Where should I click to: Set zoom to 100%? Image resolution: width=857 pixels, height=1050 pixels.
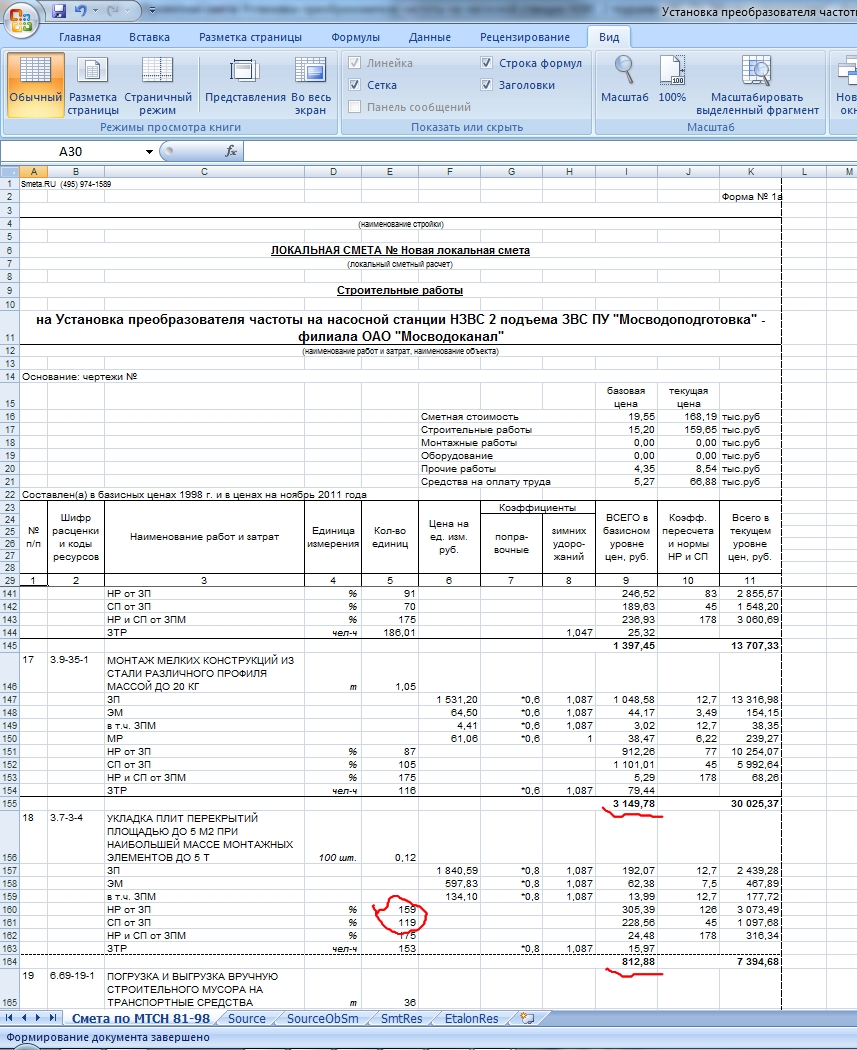(672, 80)
